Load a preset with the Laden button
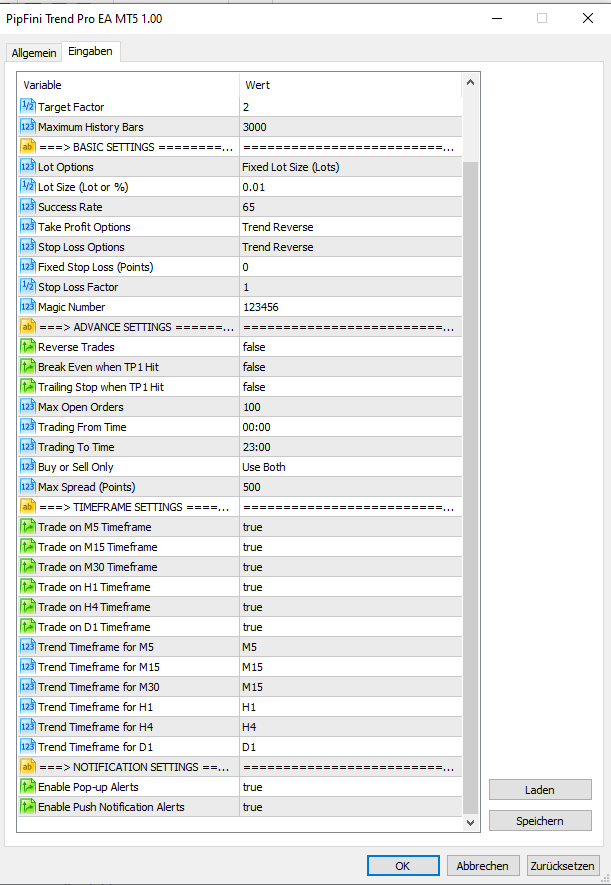The height and width of the screenshot is (885, 611). tap(540, 790)
